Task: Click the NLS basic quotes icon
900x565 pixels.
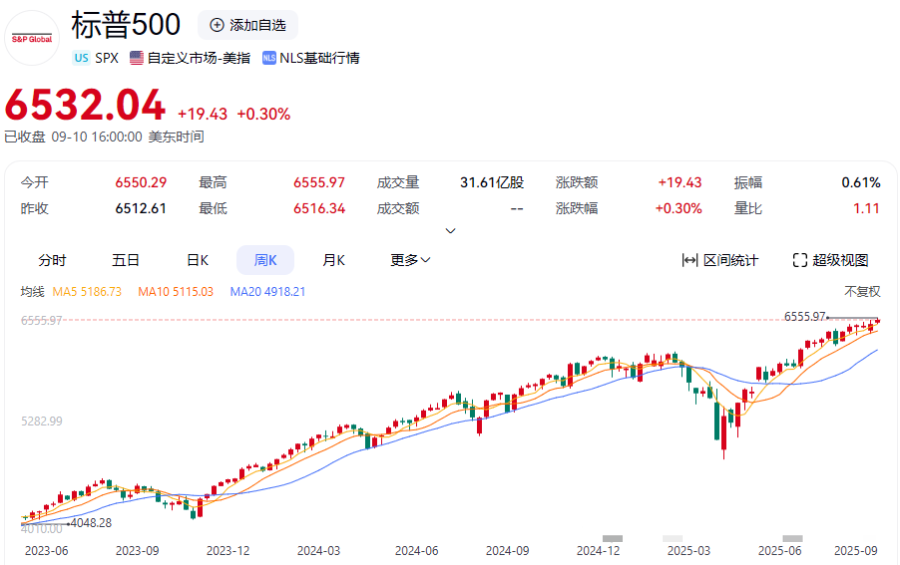Action: pyautogui.click(x=269, y=58)
